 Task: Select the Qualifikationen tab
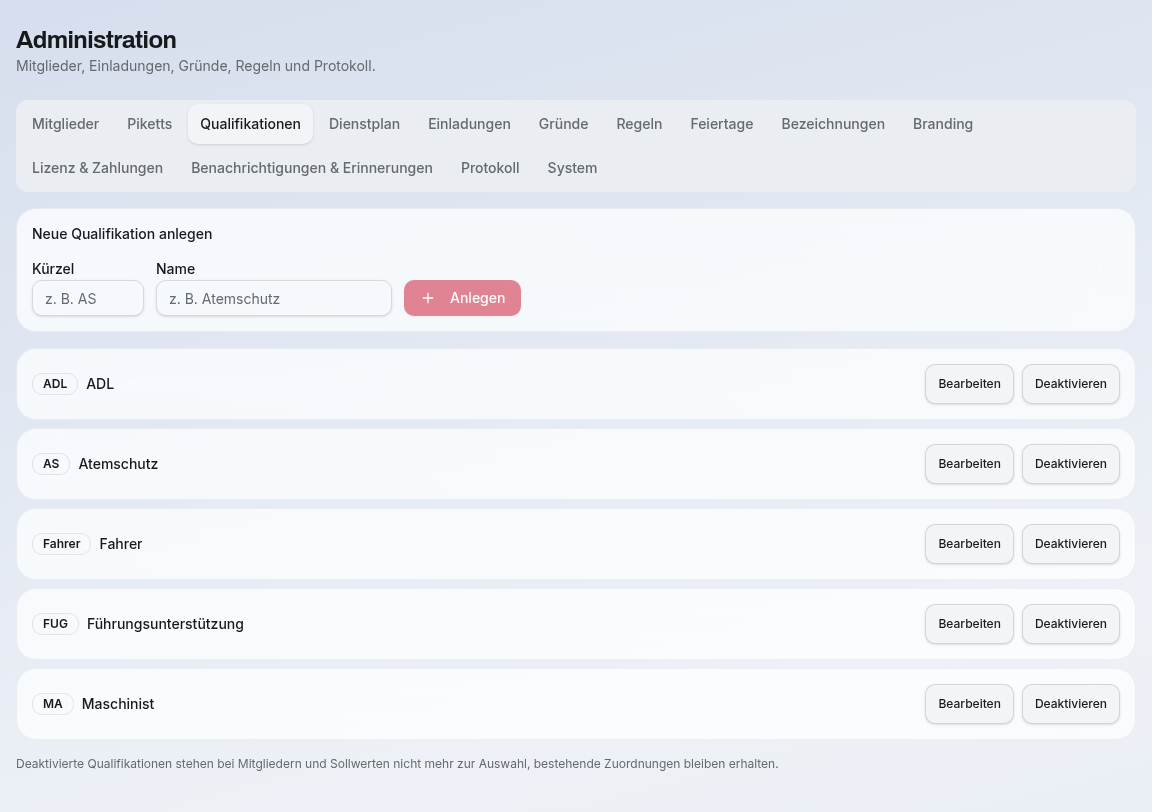[251, 124]
